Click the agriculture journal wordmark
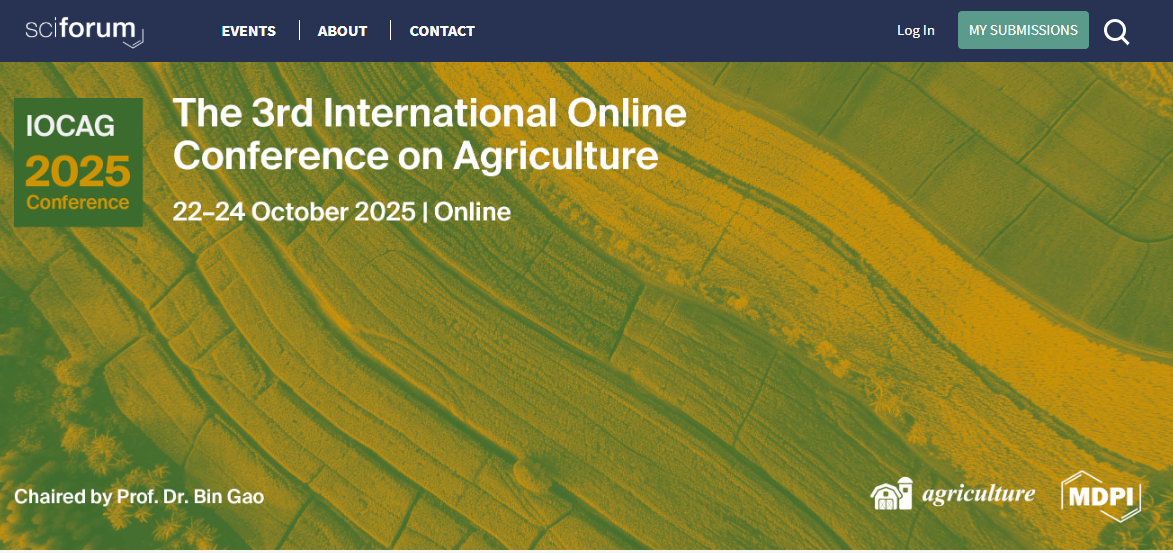 [x=978, y=494]
